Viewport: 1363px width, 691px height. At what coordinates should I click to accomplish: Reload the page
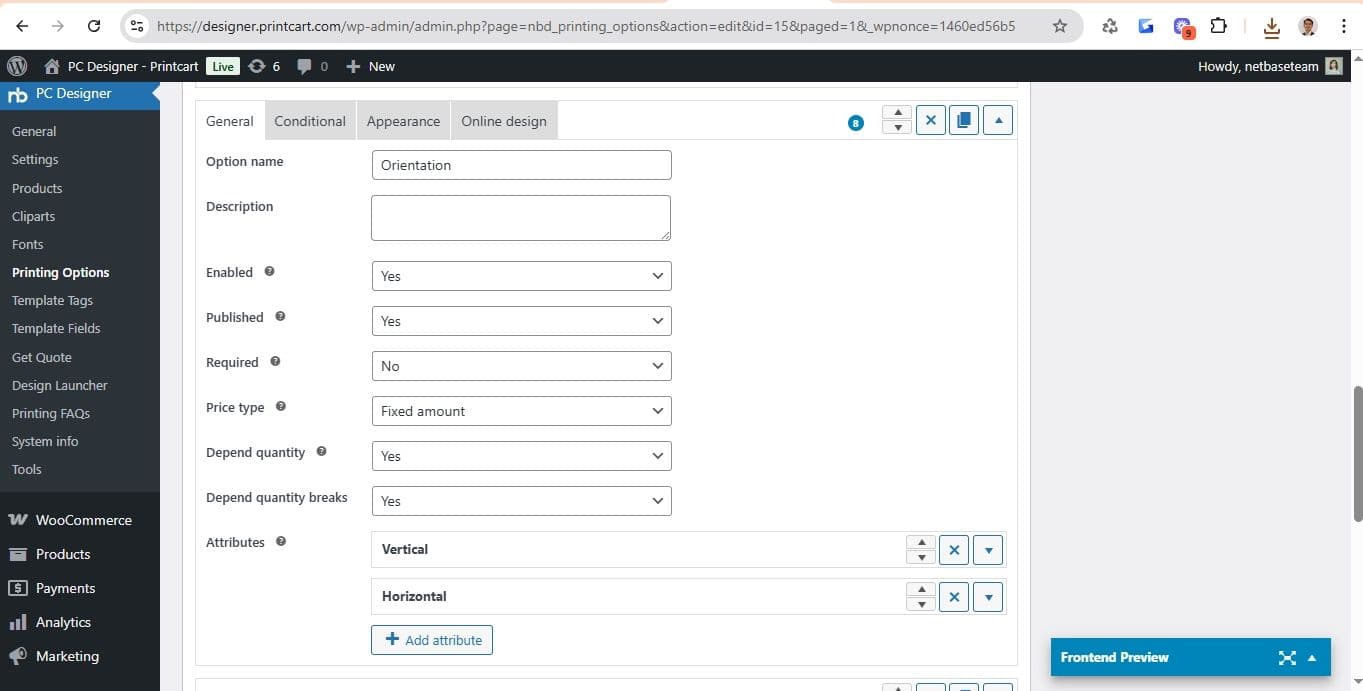(94, 26)
